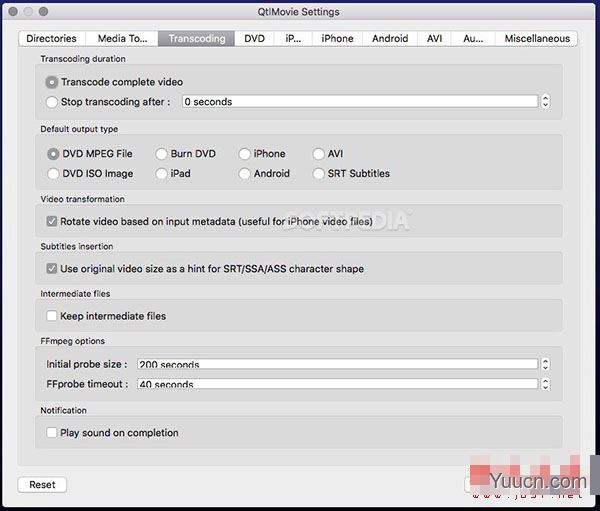Select the Transcoding tab

click(197, 39)
